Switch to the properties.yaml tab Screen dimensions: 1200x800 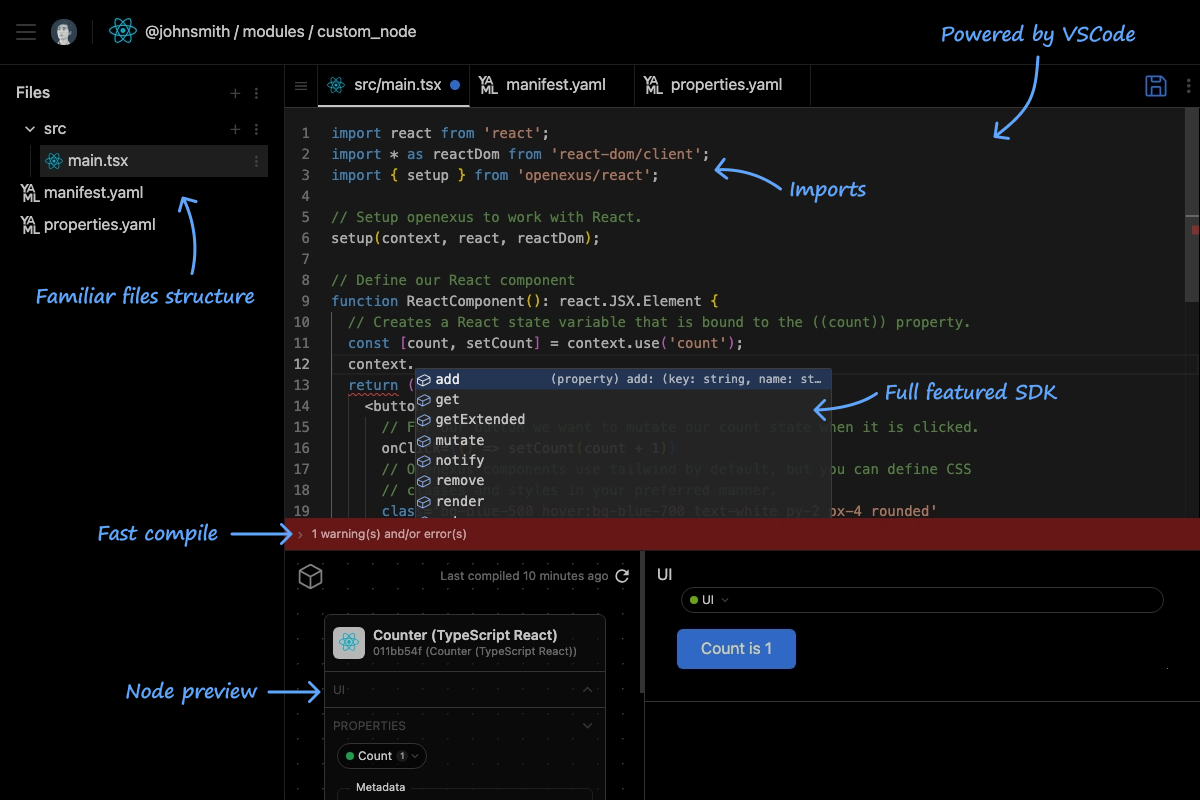click(x=722, y=85)
